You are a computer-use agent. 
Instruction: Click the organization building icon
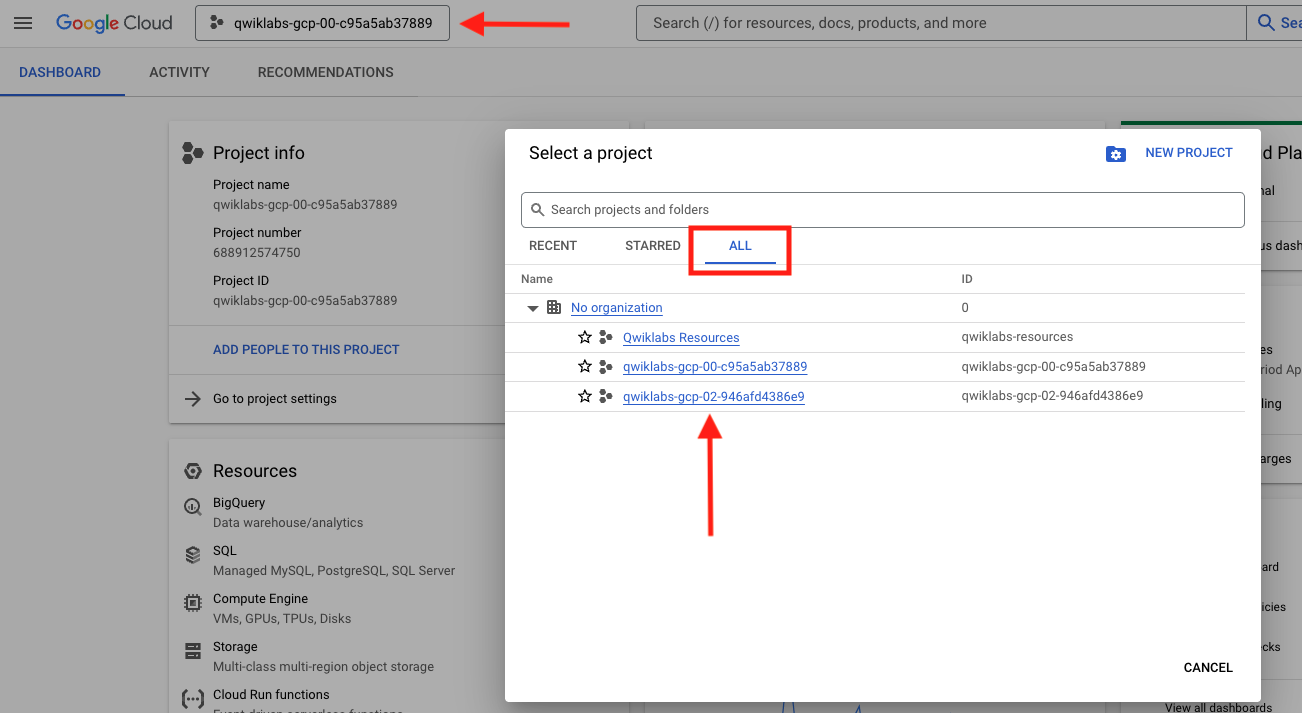point(554,308)
